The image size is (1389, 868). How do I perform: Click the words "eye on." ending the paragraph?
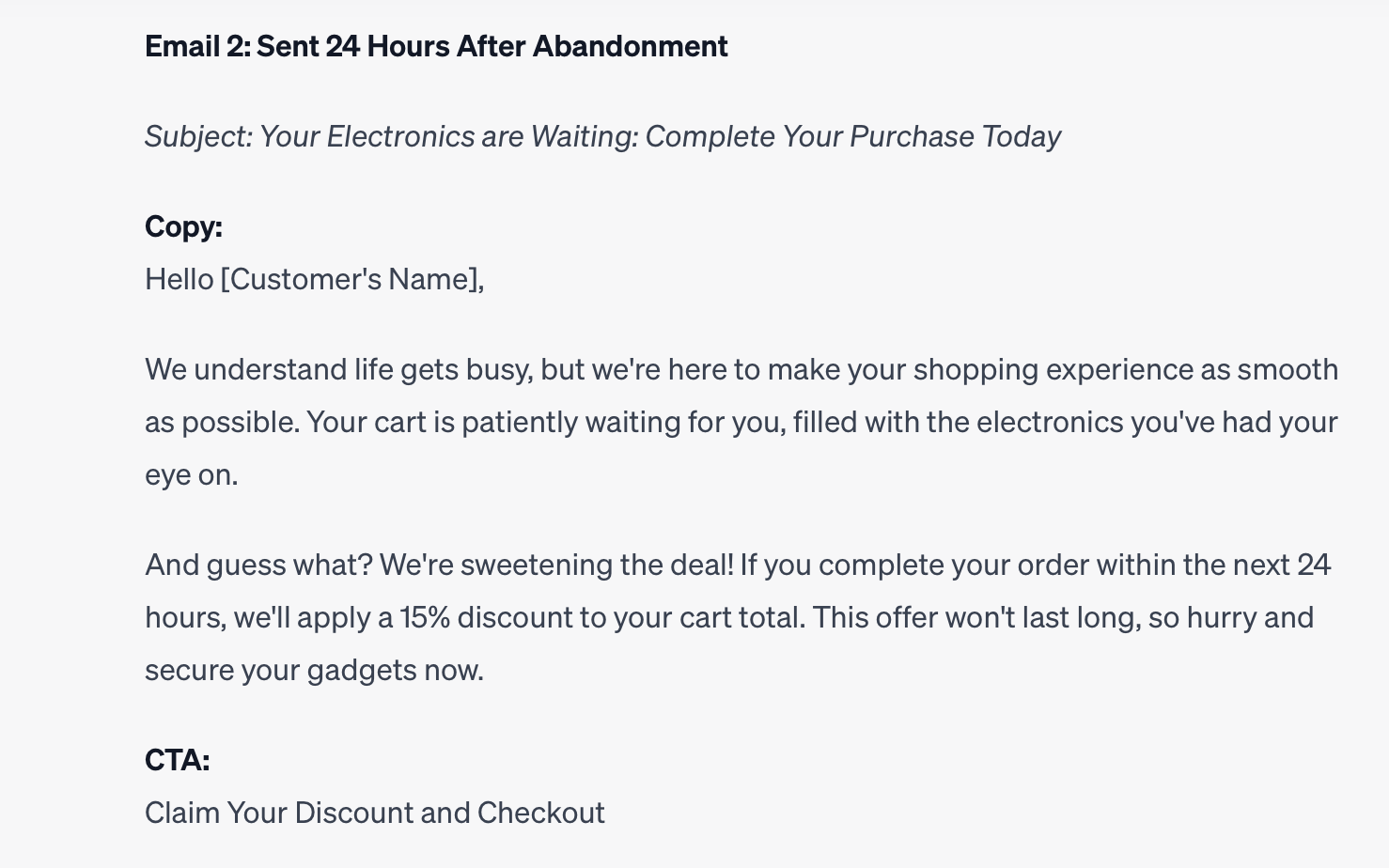tap(191, 474)
